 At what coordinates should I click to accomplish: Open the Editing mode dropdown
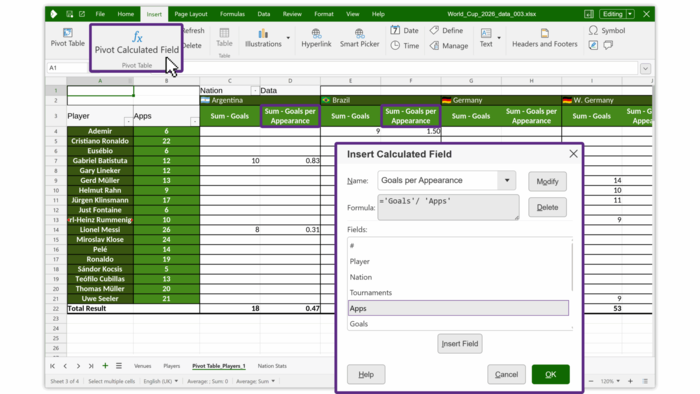tap(630, 14)
